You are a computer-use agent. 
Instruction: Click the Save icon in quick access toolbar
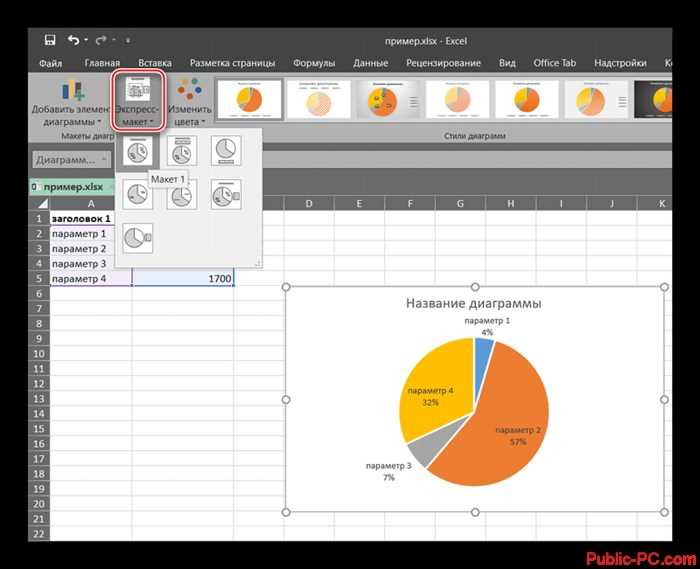click(x=50, y=40)
